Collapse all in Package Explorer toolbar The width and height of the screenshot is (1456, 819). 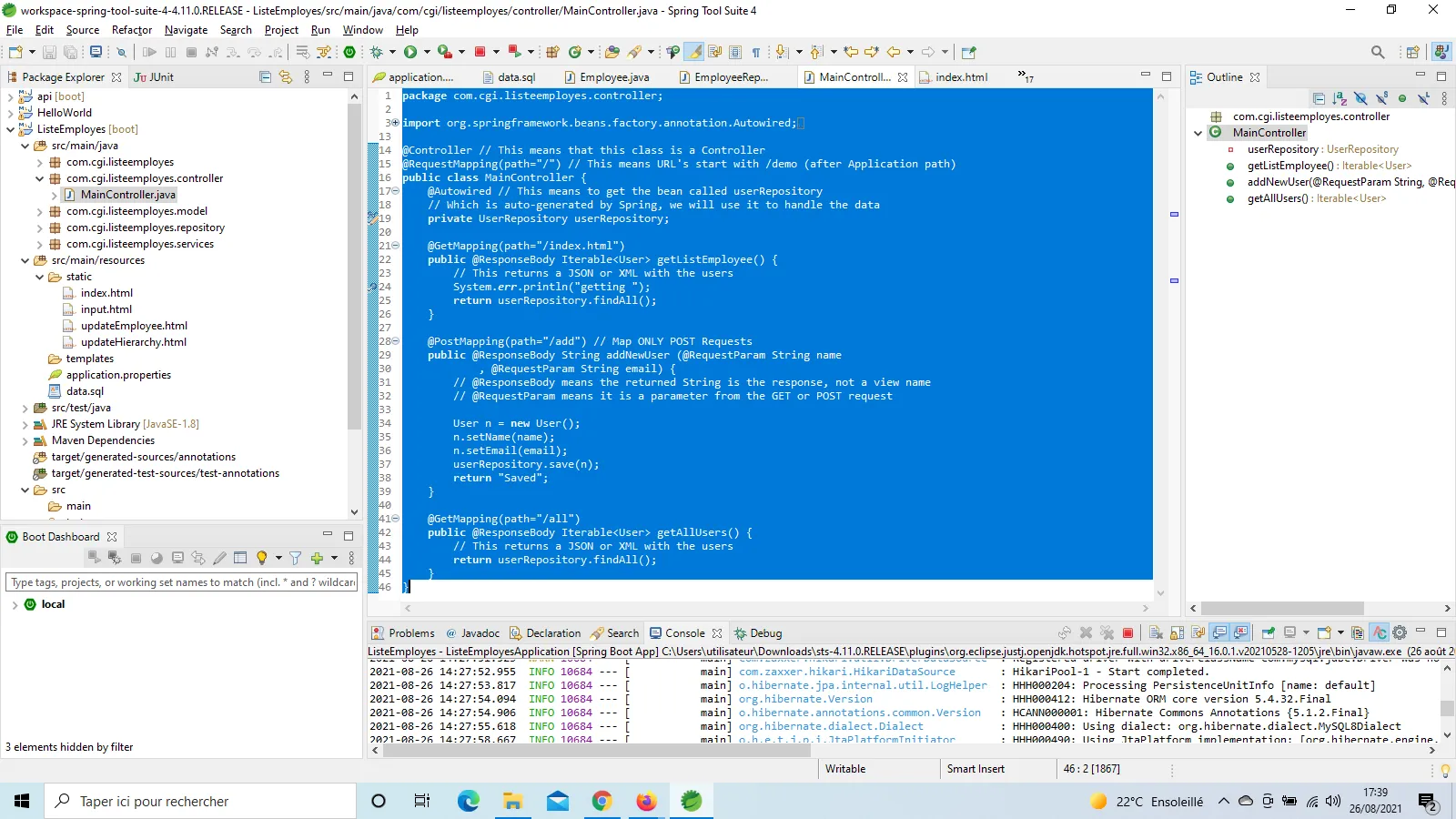pyautogui.click(x=265, y=77)
